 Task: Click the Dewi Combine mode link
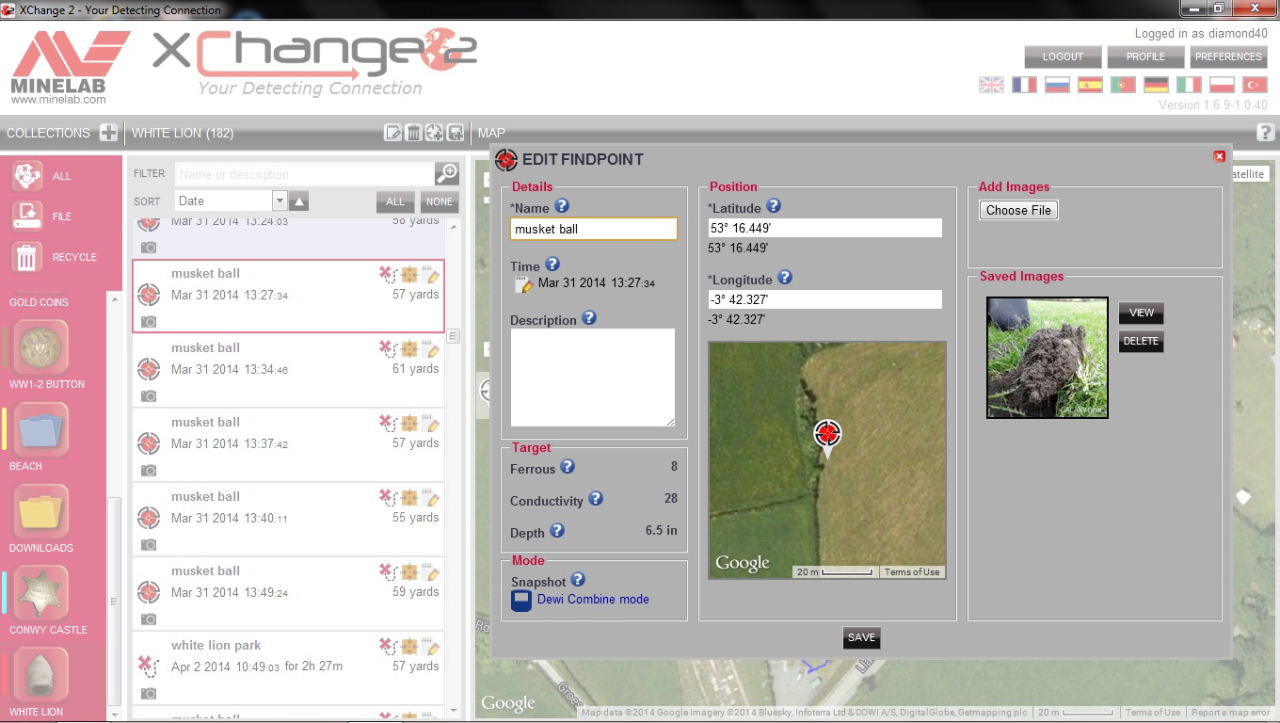click(x=593, y=599)
